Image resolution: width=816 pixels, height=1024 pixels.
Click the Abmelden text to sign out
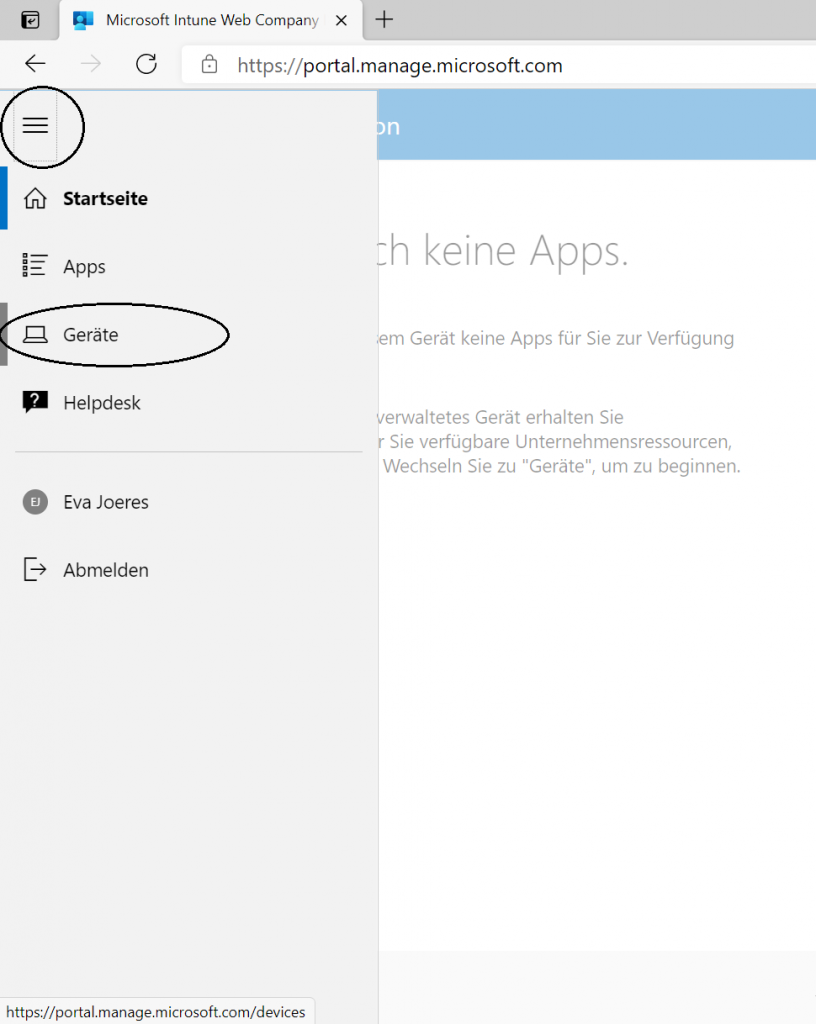(106, 570)
